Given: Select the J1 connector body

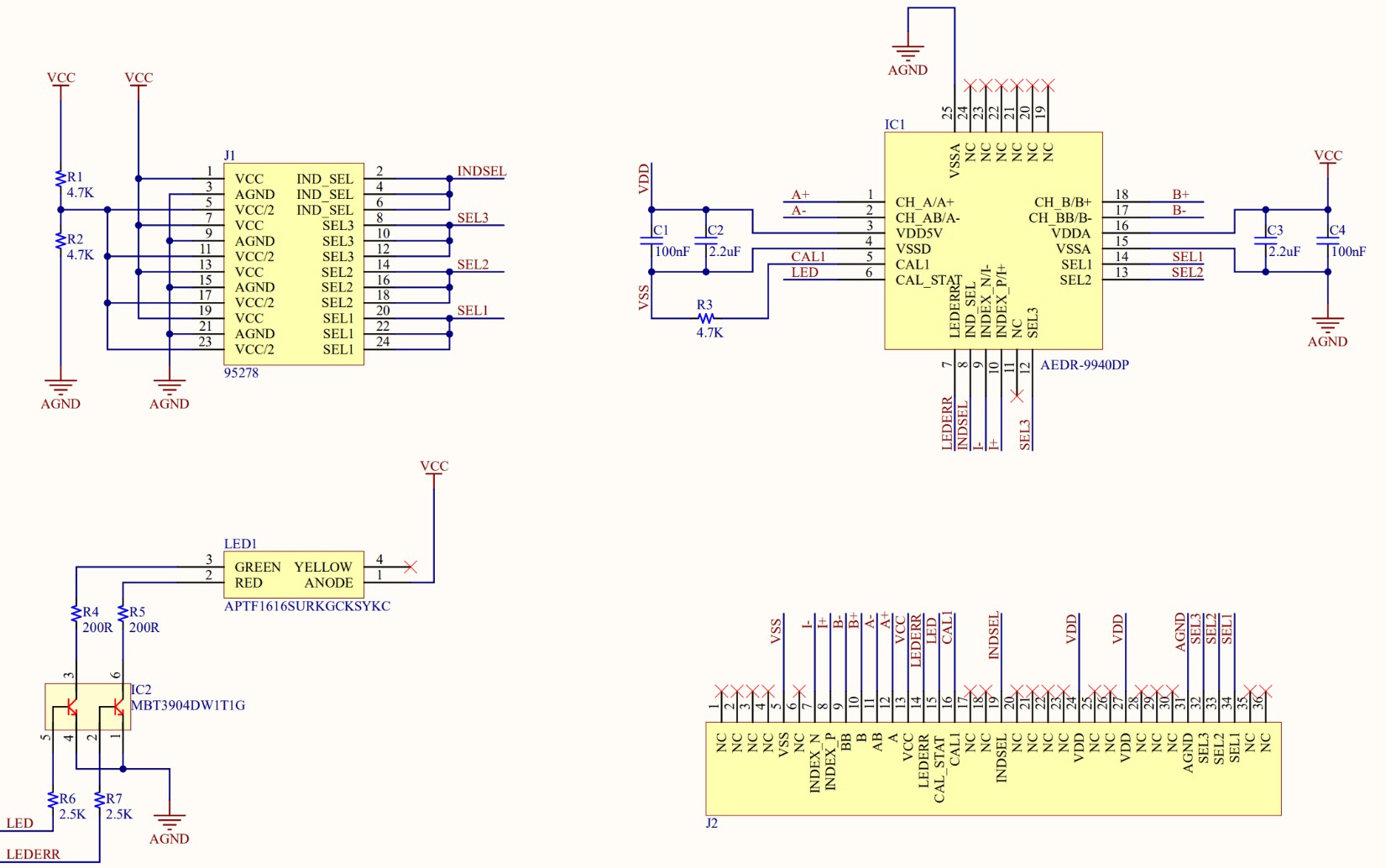Looking at the screenshot, I should tap(294, 264).
